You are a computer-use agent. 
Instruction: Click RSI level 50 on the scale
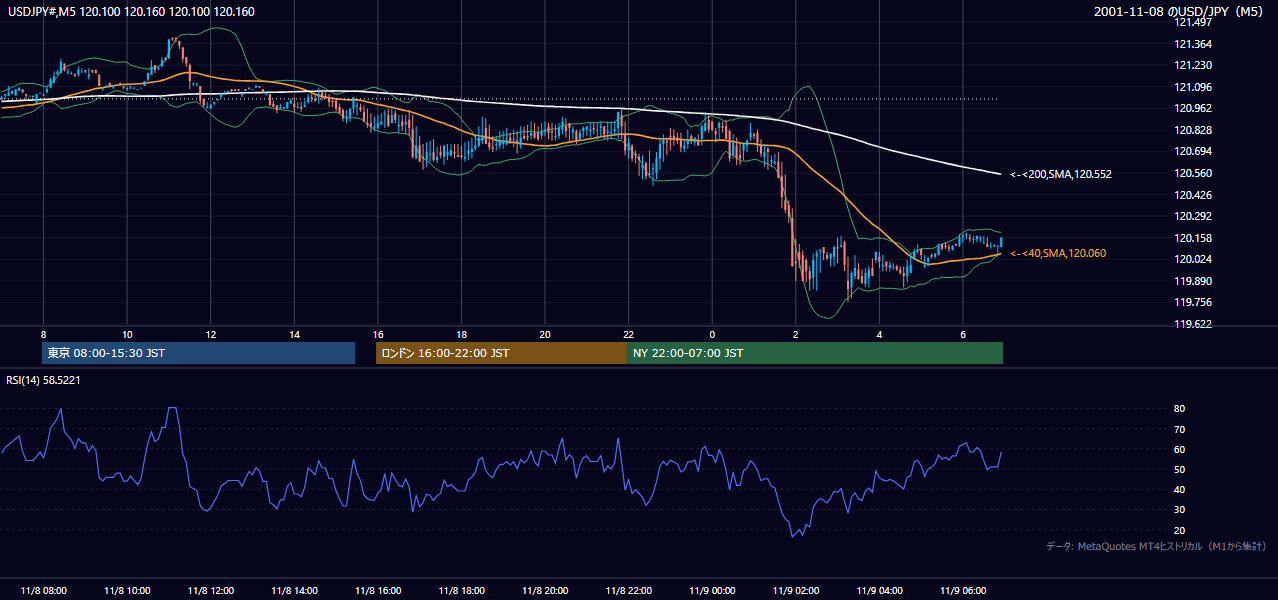tap(1179, 469)
